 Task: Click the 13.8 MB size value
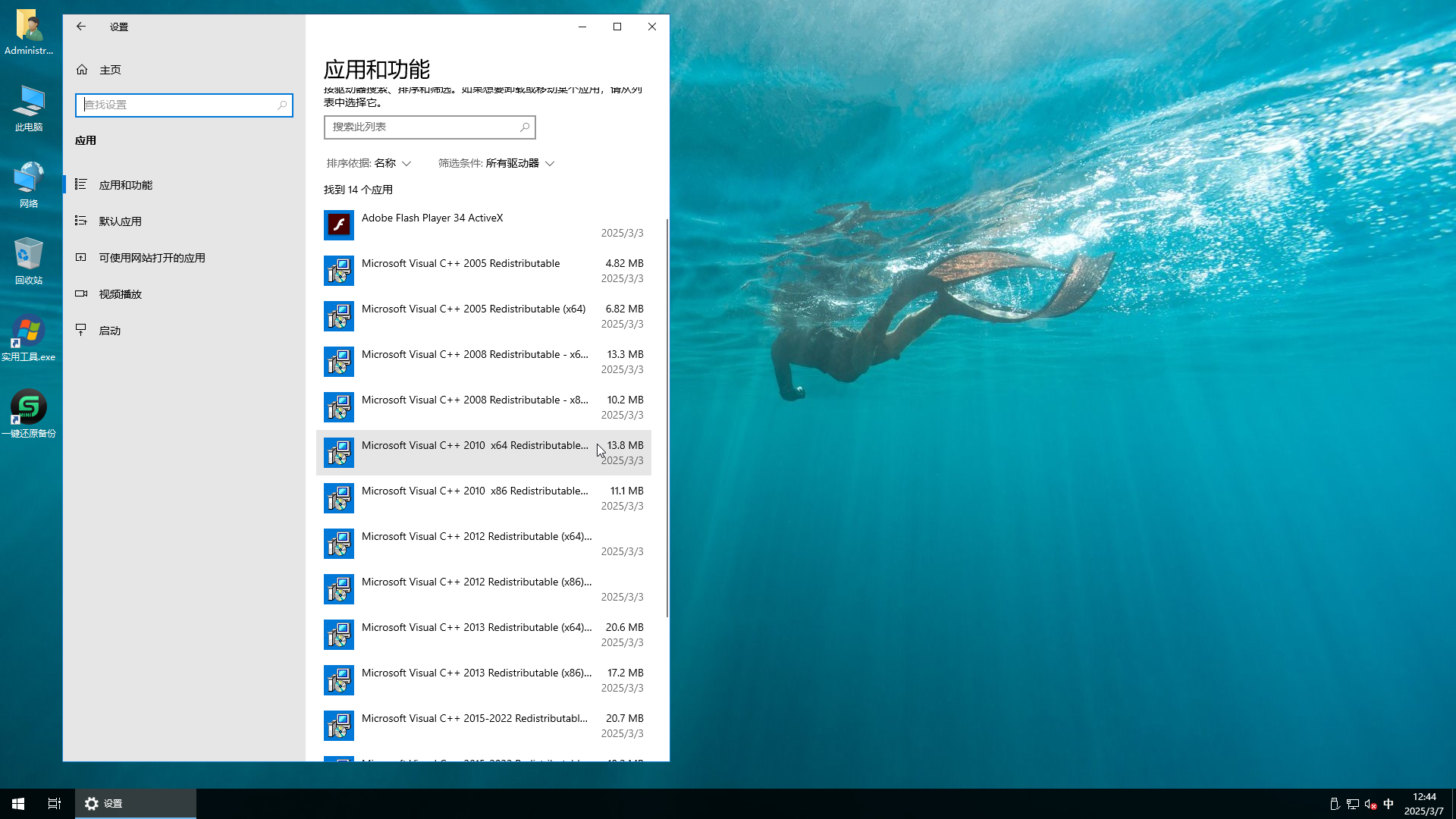(x=625, y=445)
